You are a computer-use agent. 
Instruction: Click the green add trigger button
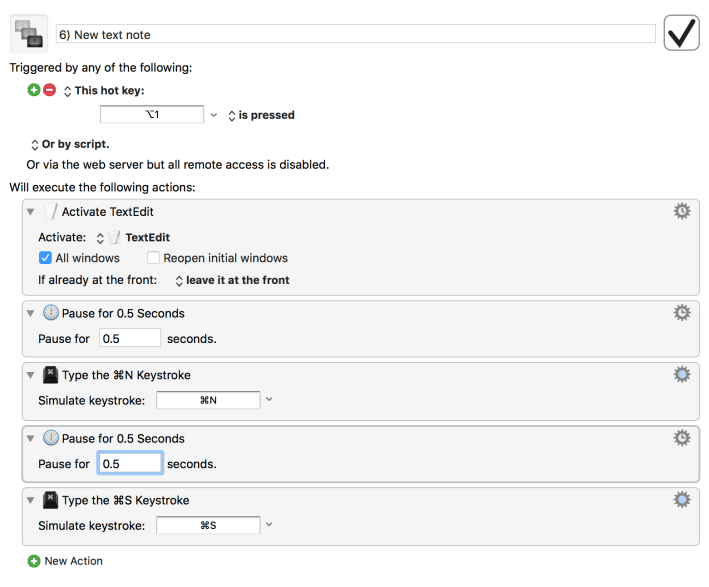point(34,90)
